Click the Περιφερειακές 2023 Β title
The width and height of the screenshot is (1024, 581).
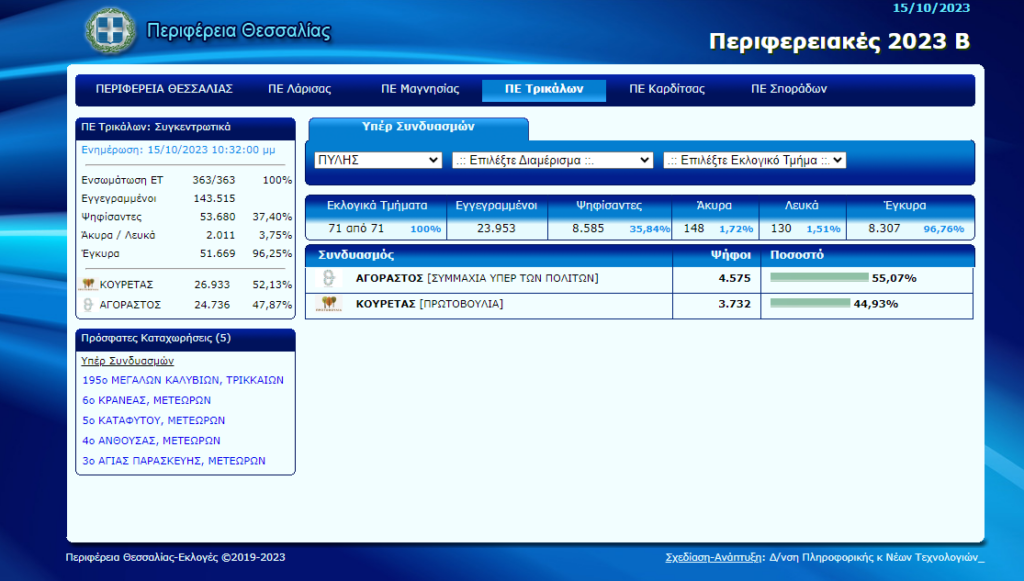tap(839, 42)
